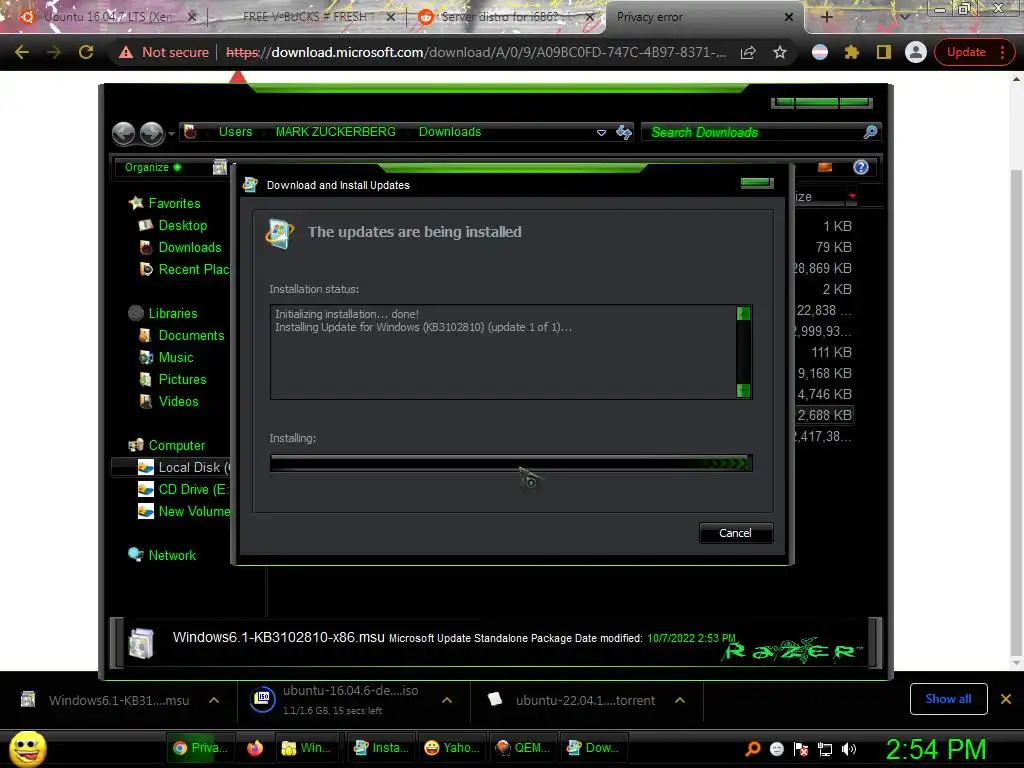Open Documents library

[191, 336]
